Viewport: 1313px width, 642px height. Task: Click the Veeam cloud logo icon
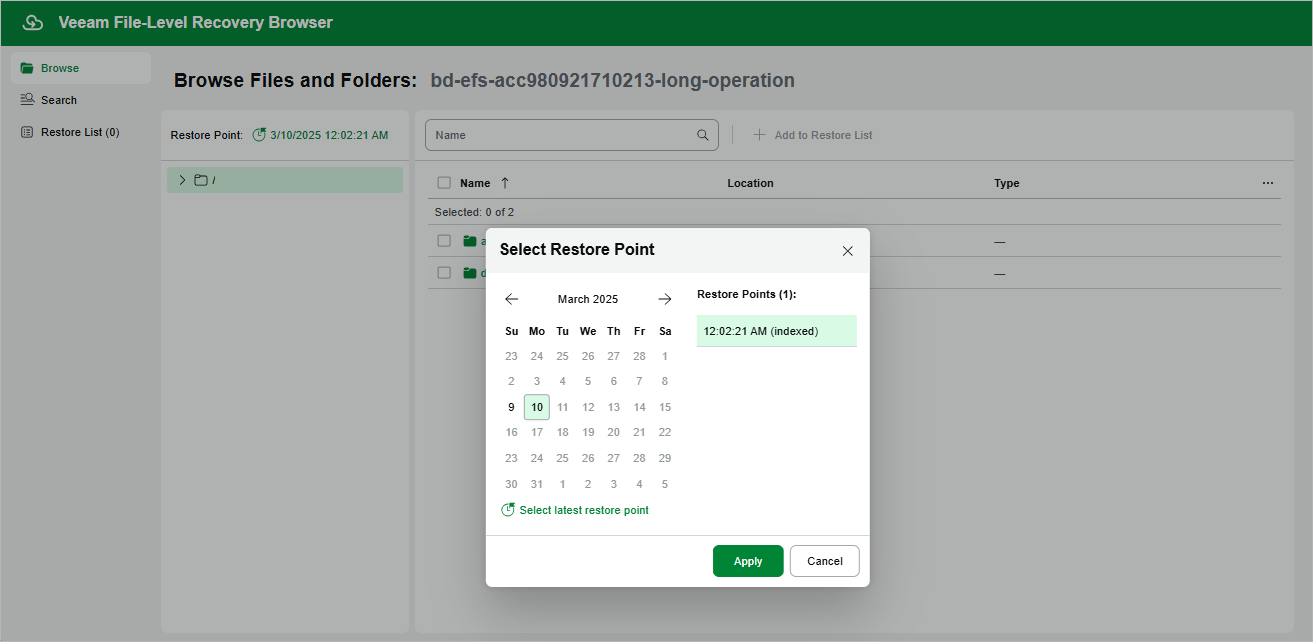pyautogui.click(x=33, y=23)
